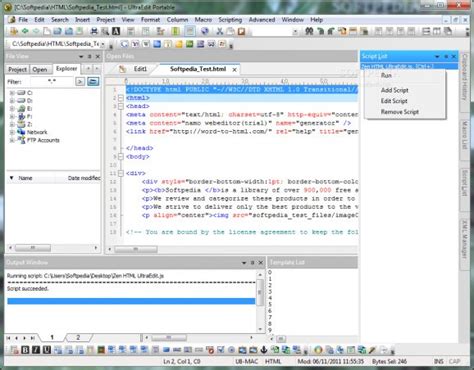This screenshot has height=370, width=474.
Task: Click the pencil icon in bottom toolbar
Action: point(372,350)
